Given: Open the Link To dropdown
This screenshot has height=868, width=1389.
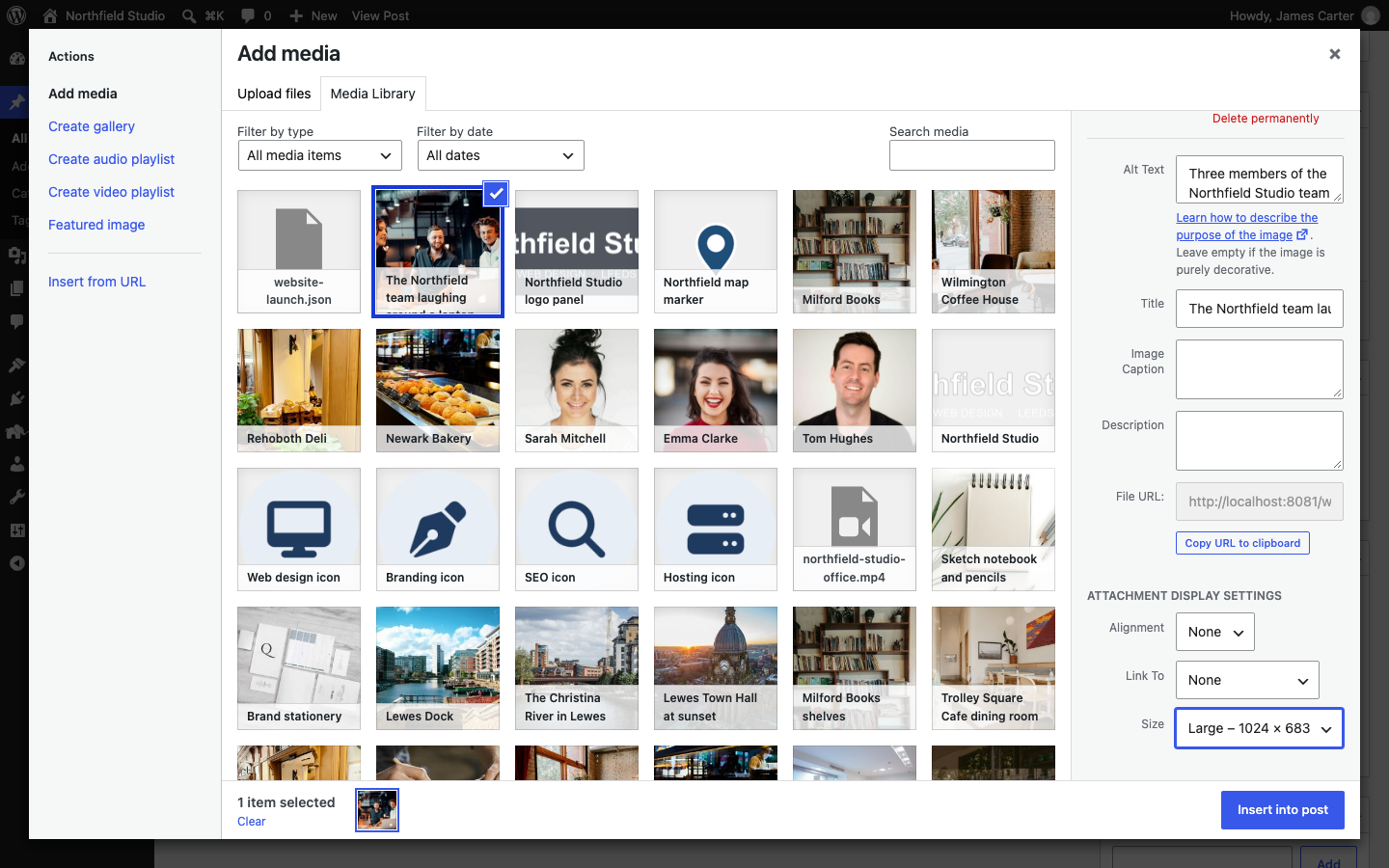Looking at the screenshot, I should [x=1247, y=680].
